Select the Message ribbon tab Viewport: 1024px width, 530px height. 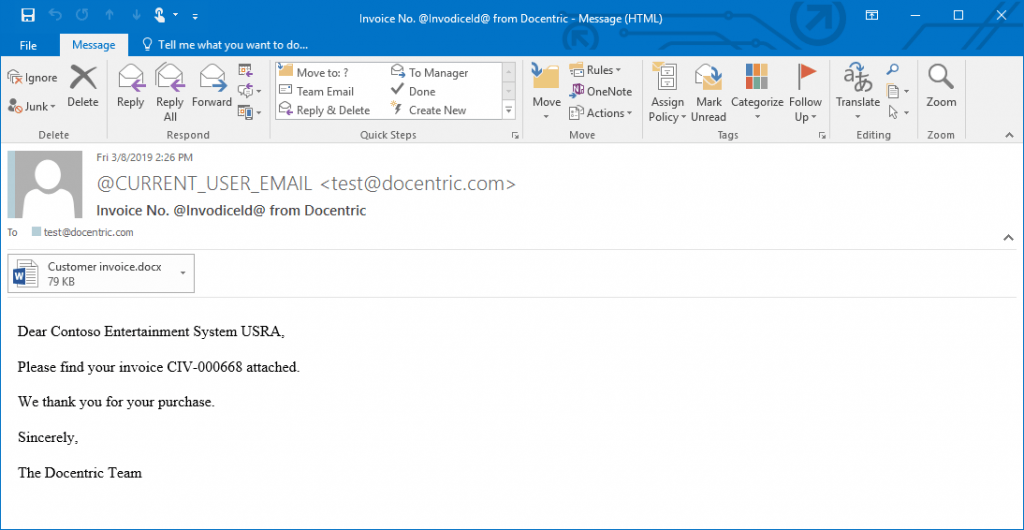[93, 45]
